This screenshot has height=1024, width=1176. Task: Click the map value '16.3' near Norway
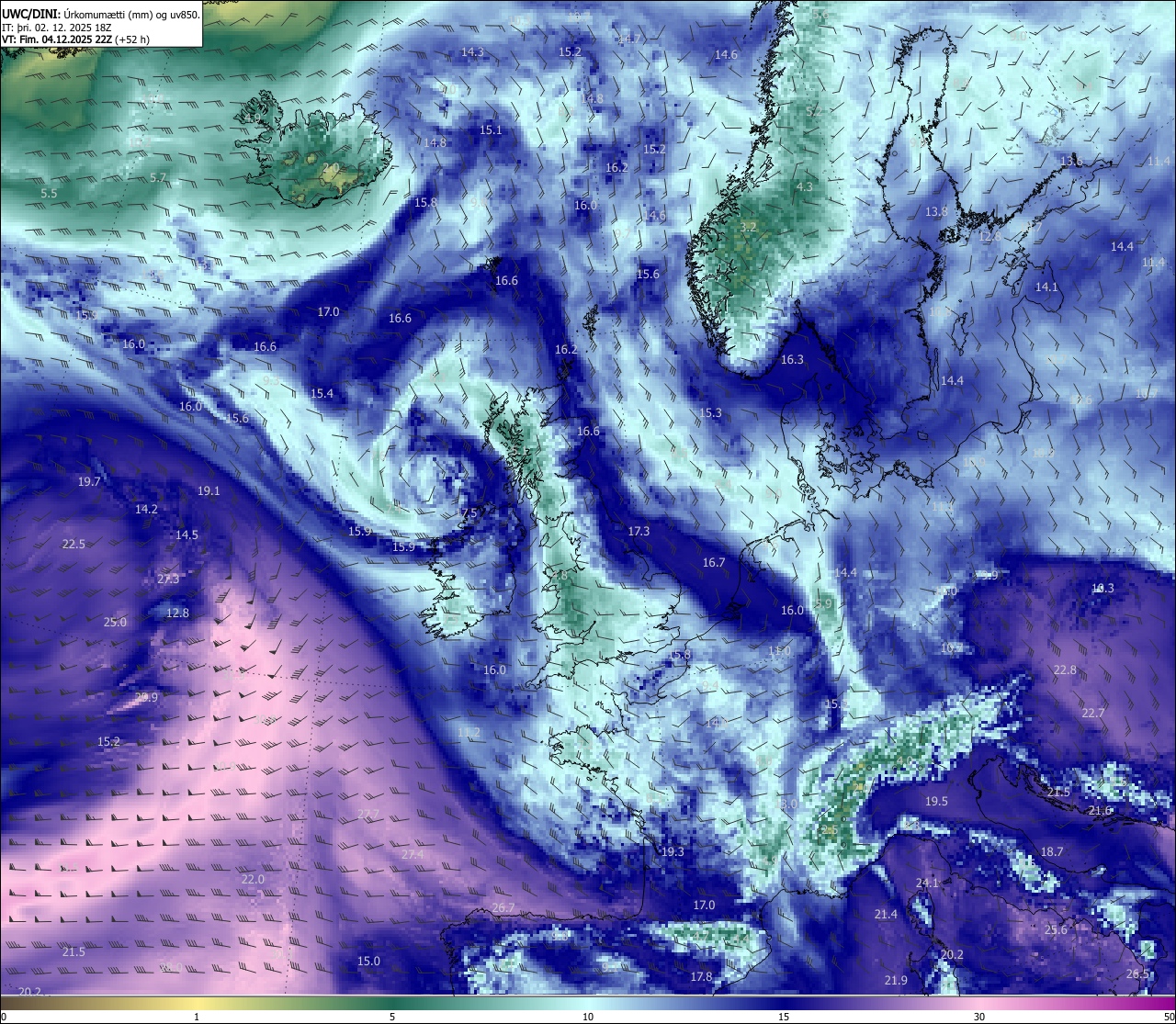pyautogui.click(x=792, y=360)
